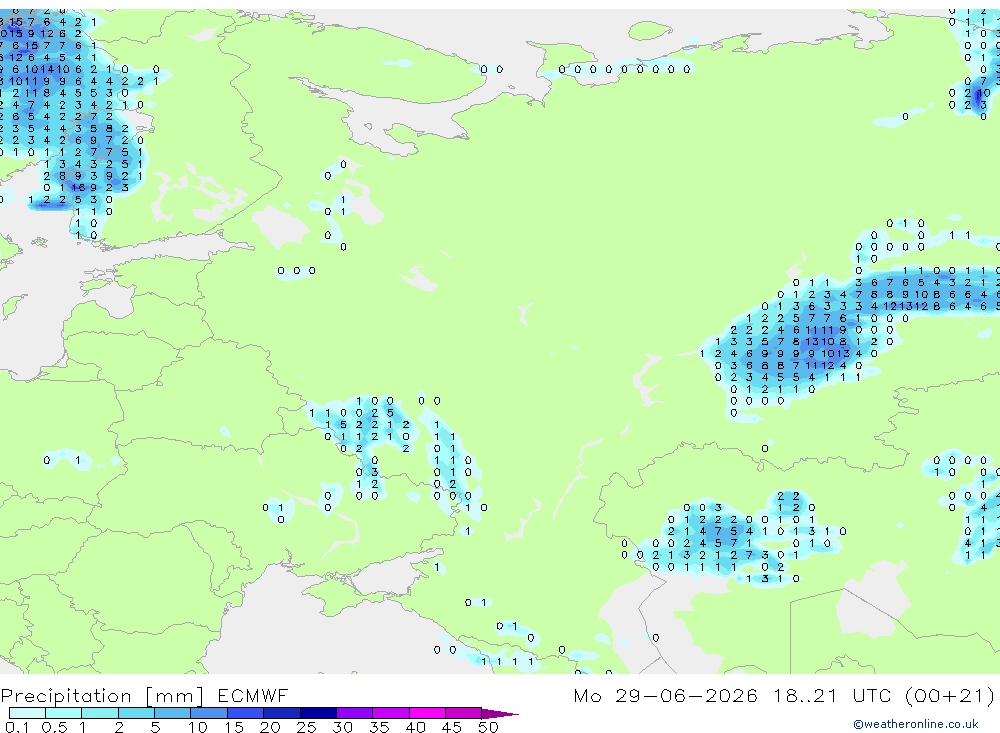
Task: Click the 'Precipitation [mm]' title text
Action: pos(102,695)
